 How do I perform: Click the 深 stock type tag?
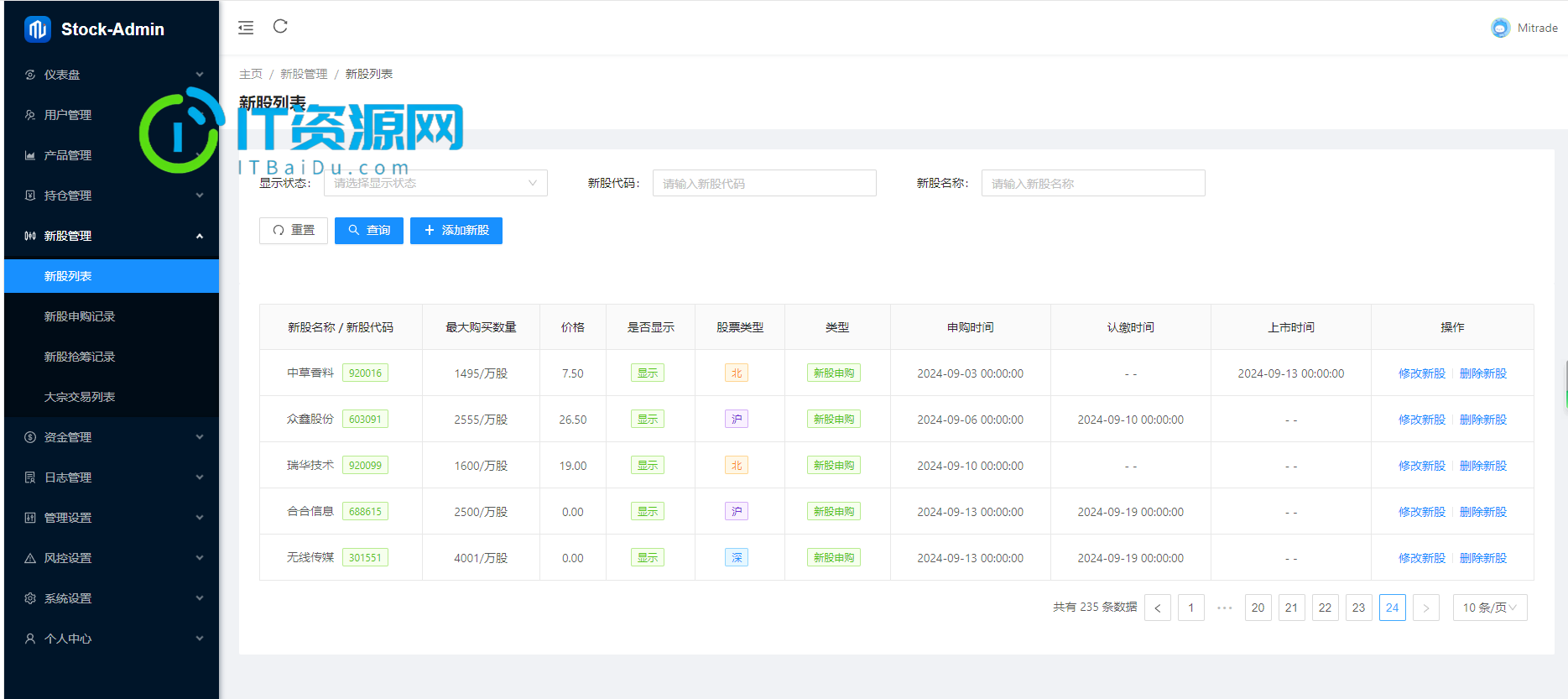737,558
